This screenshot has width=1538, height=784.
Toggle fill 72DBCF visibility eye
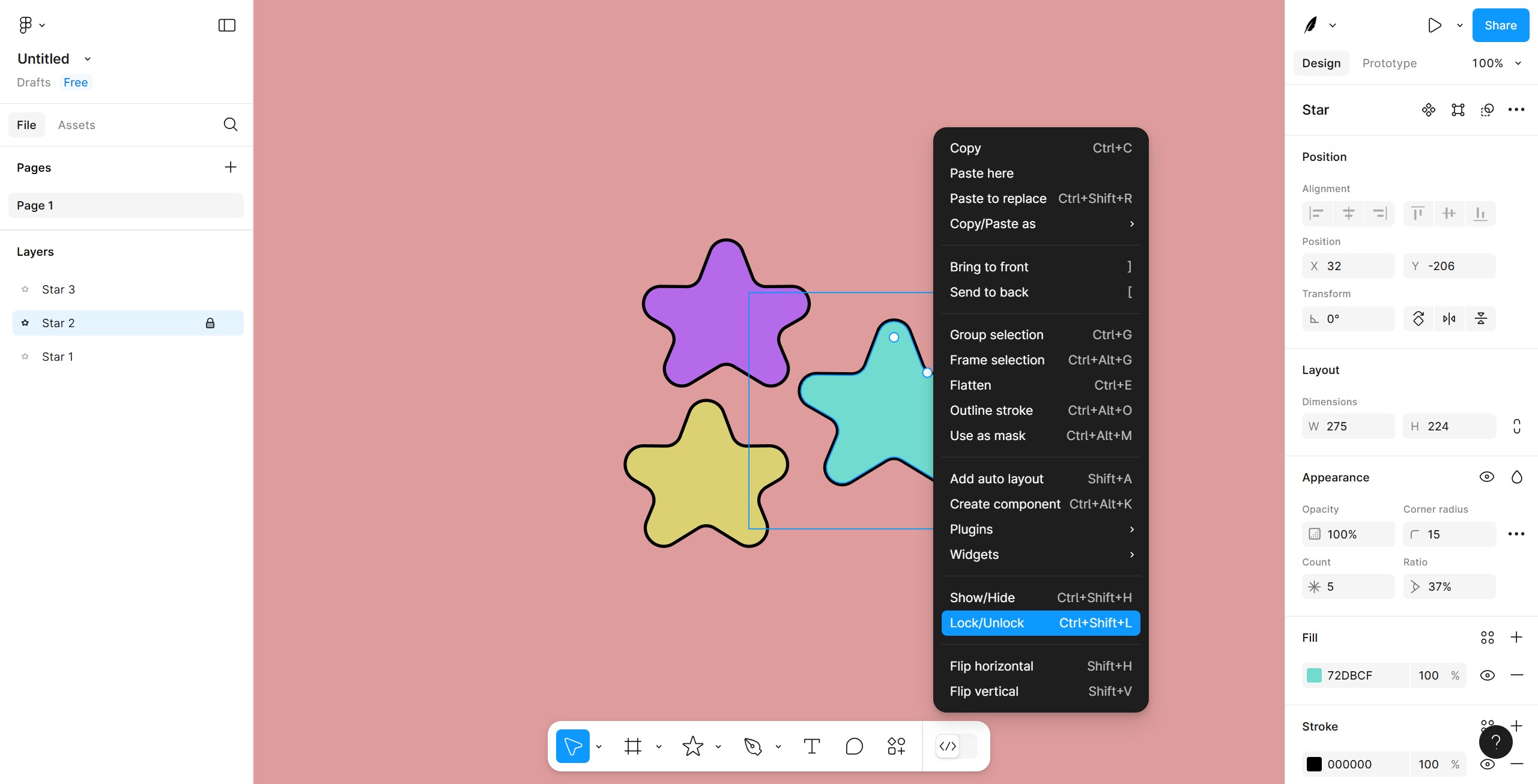[1488, 675]
